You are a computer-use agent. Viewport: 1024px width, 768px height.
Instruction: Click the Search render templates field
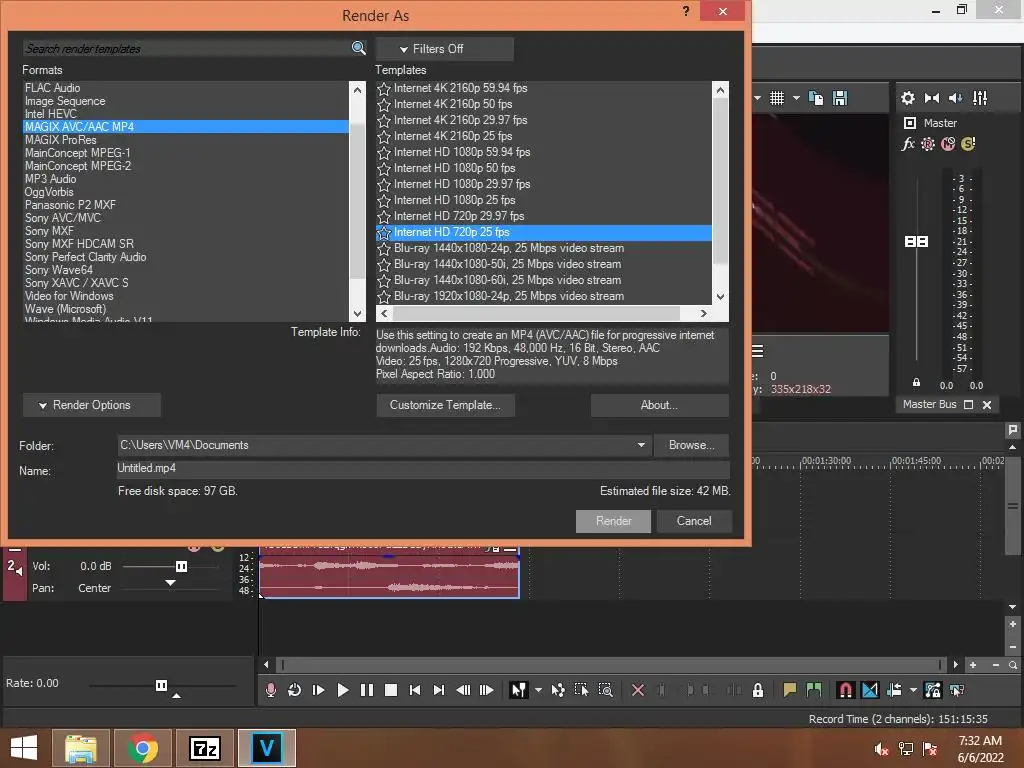pos(186,48)
